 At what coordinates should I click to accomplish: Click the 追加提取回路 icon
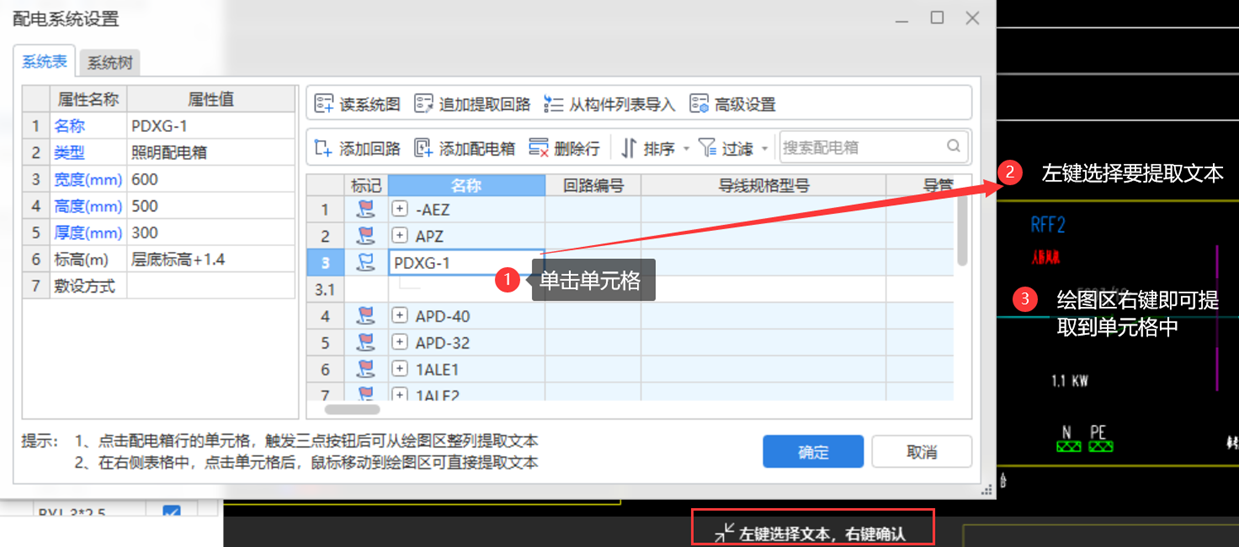tap(424, 104)
